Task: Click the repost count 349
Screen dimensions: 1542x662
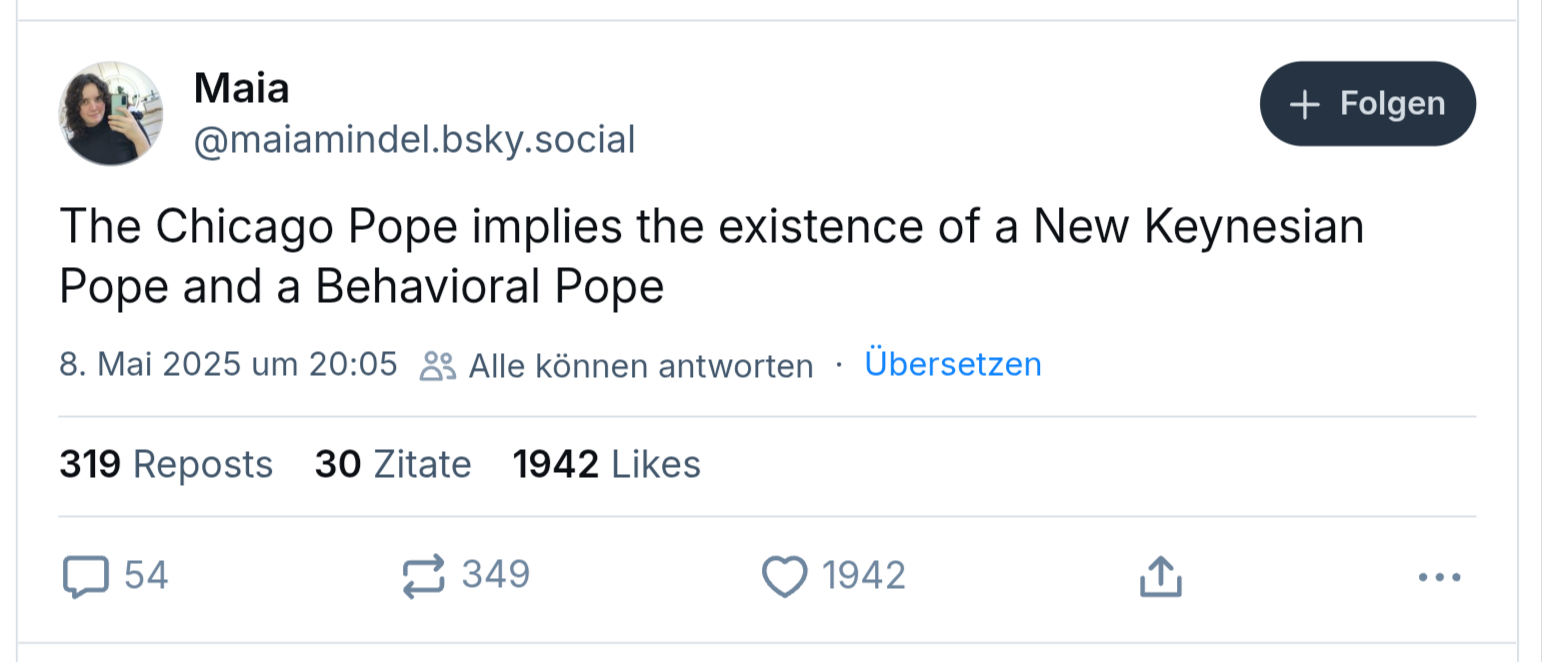Action: point(495,576)
